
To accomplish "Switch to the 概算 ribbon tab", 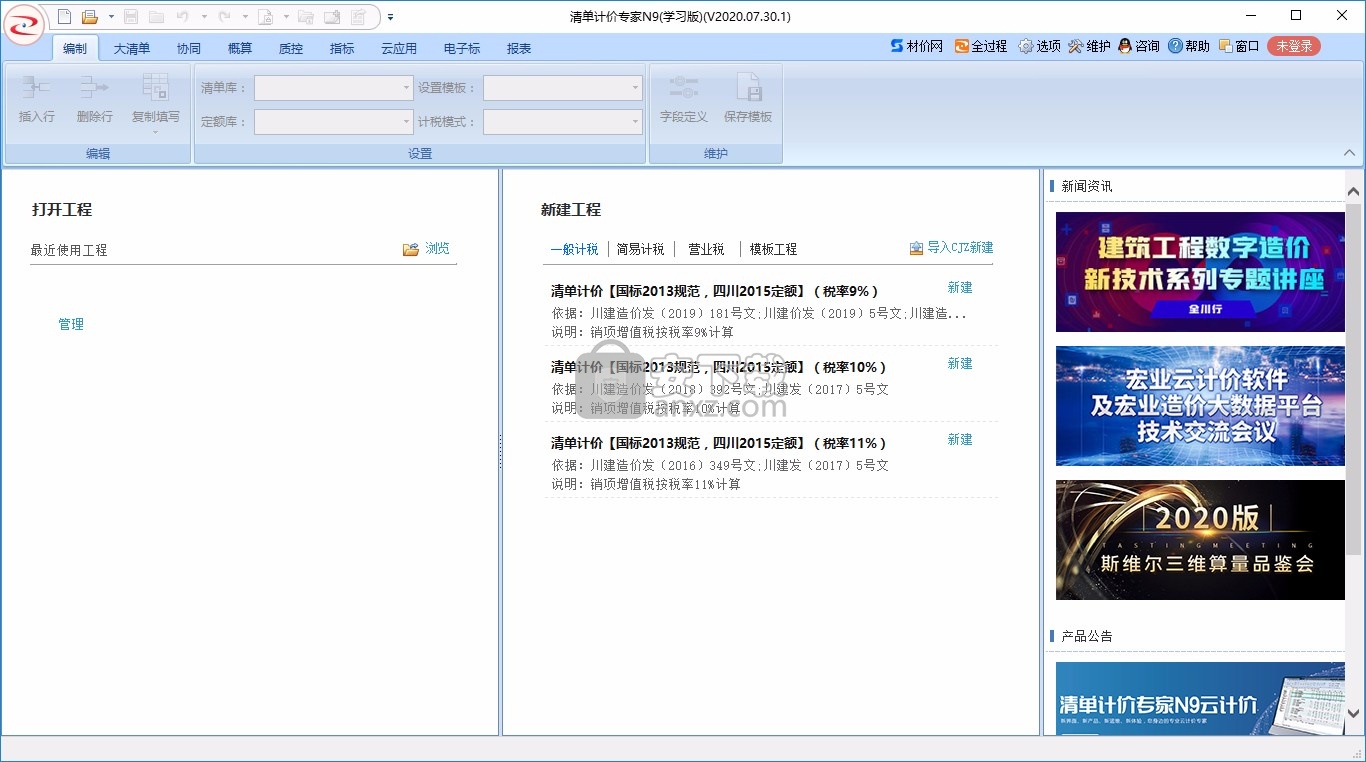I will pos(239,48).
